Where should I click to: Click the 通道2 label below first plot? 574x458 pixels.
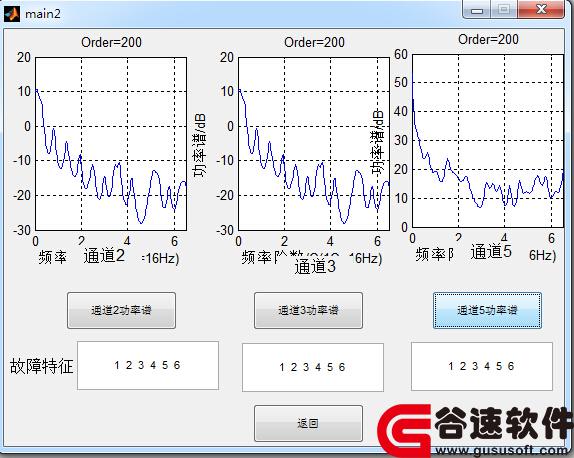click(104, 255)
